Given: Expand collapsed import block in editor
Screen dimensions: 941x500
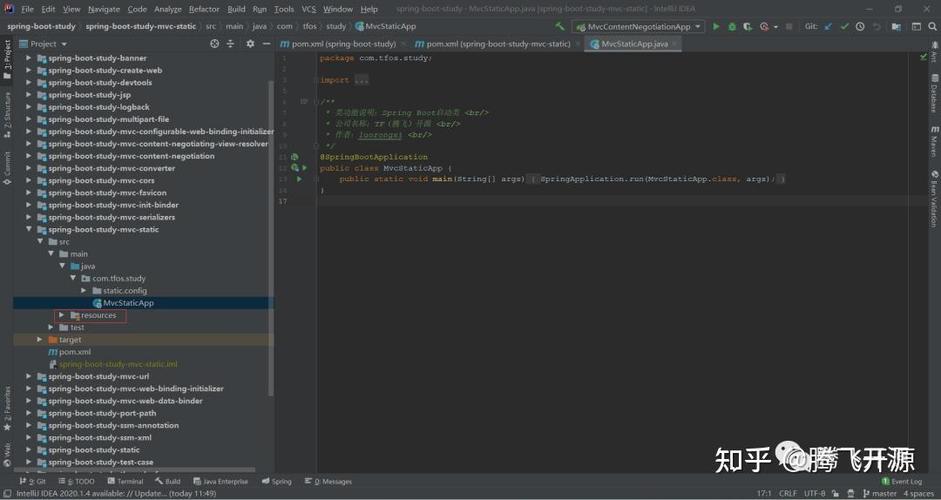Looking at the screenshot, I should [361, 80].
